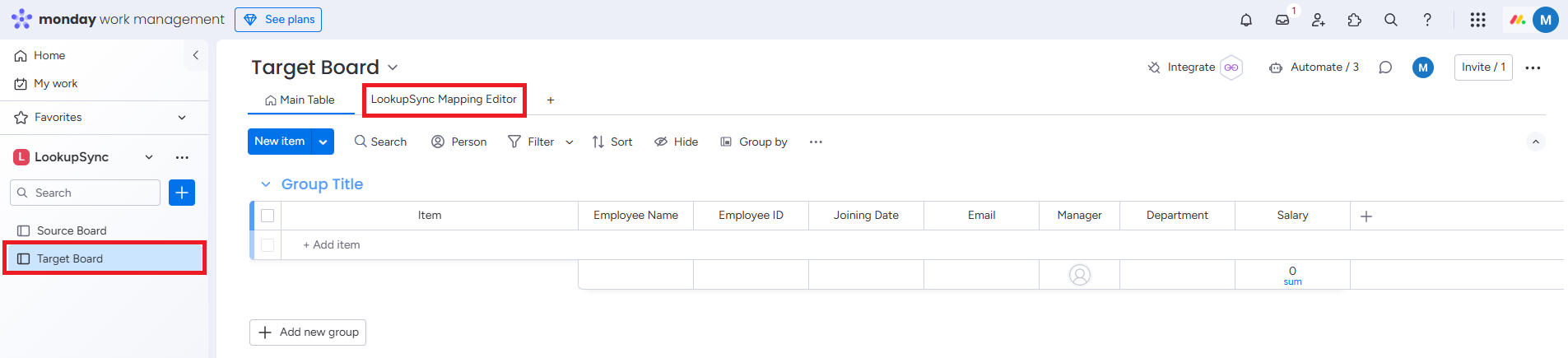Open LookupSync Mapping Editor tab
1568x358 pixels.
444,100
